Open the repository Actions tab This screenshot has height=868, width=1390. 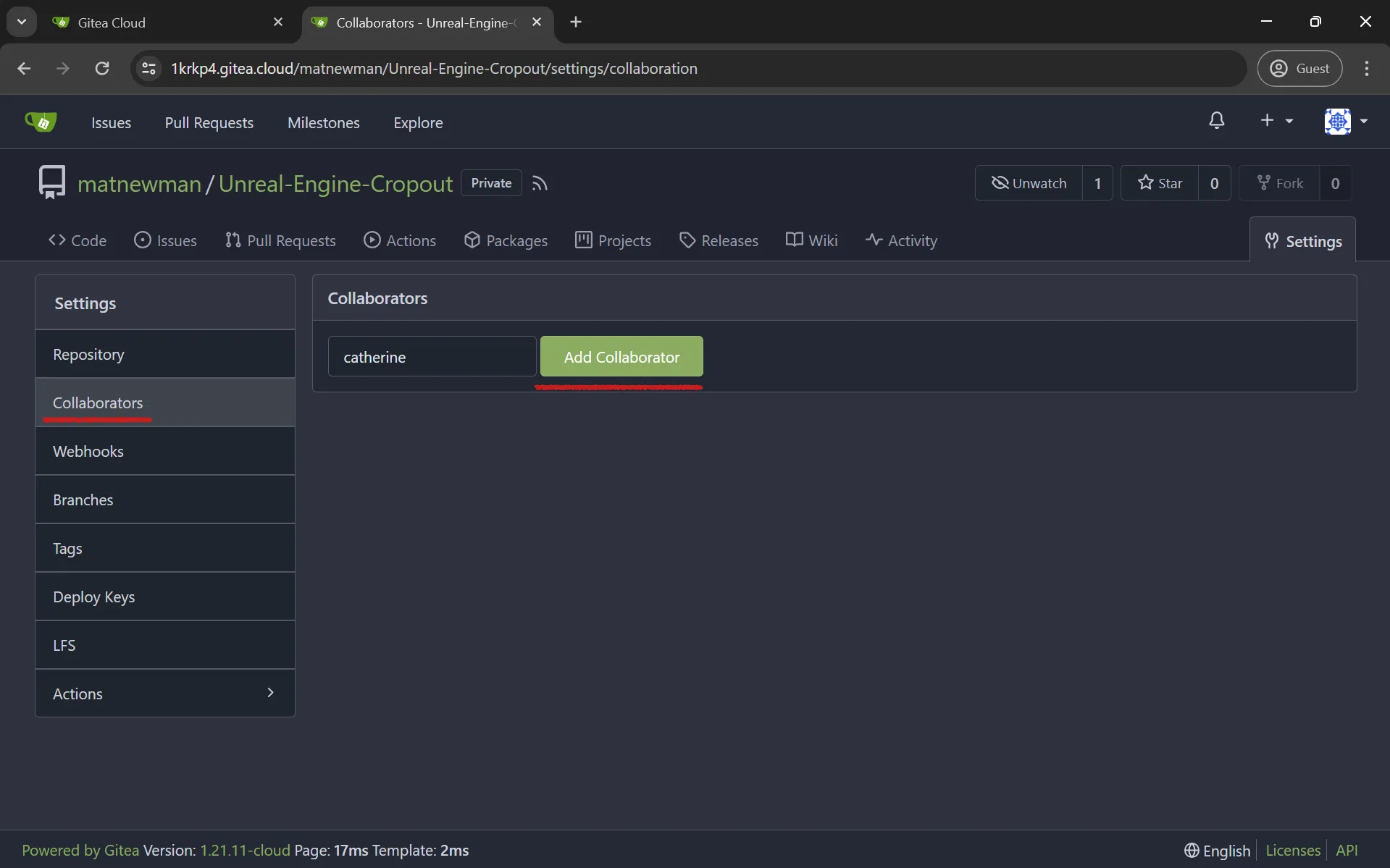pos(400,240)
